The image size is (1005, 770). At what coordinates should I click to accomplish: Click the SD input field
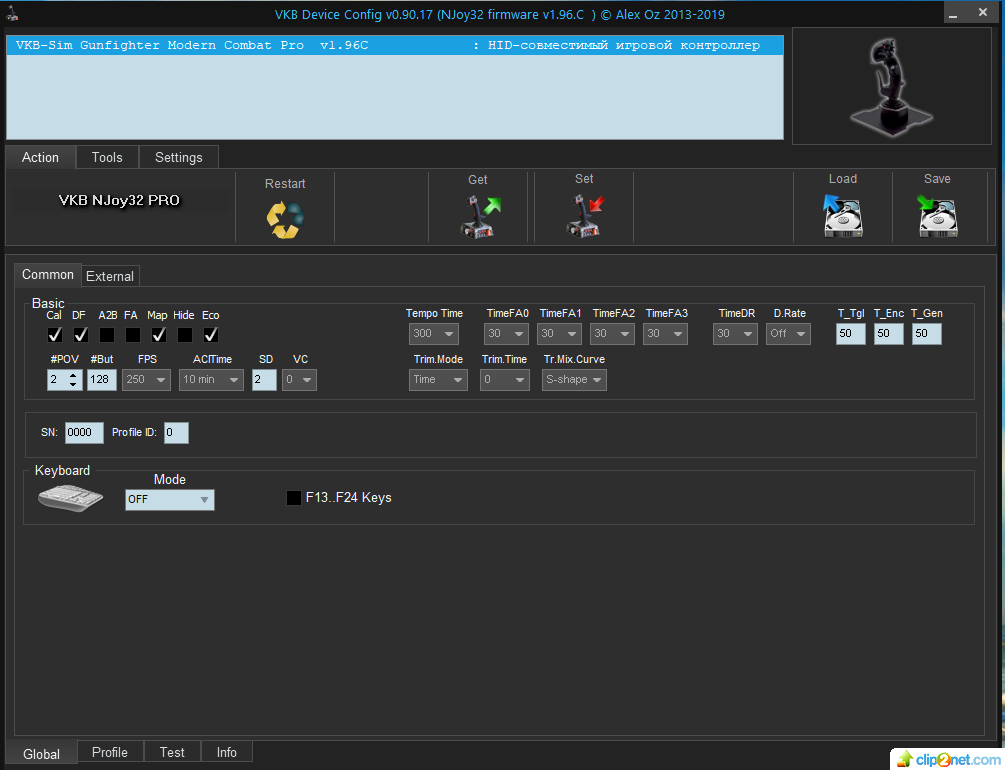[264, 380]
